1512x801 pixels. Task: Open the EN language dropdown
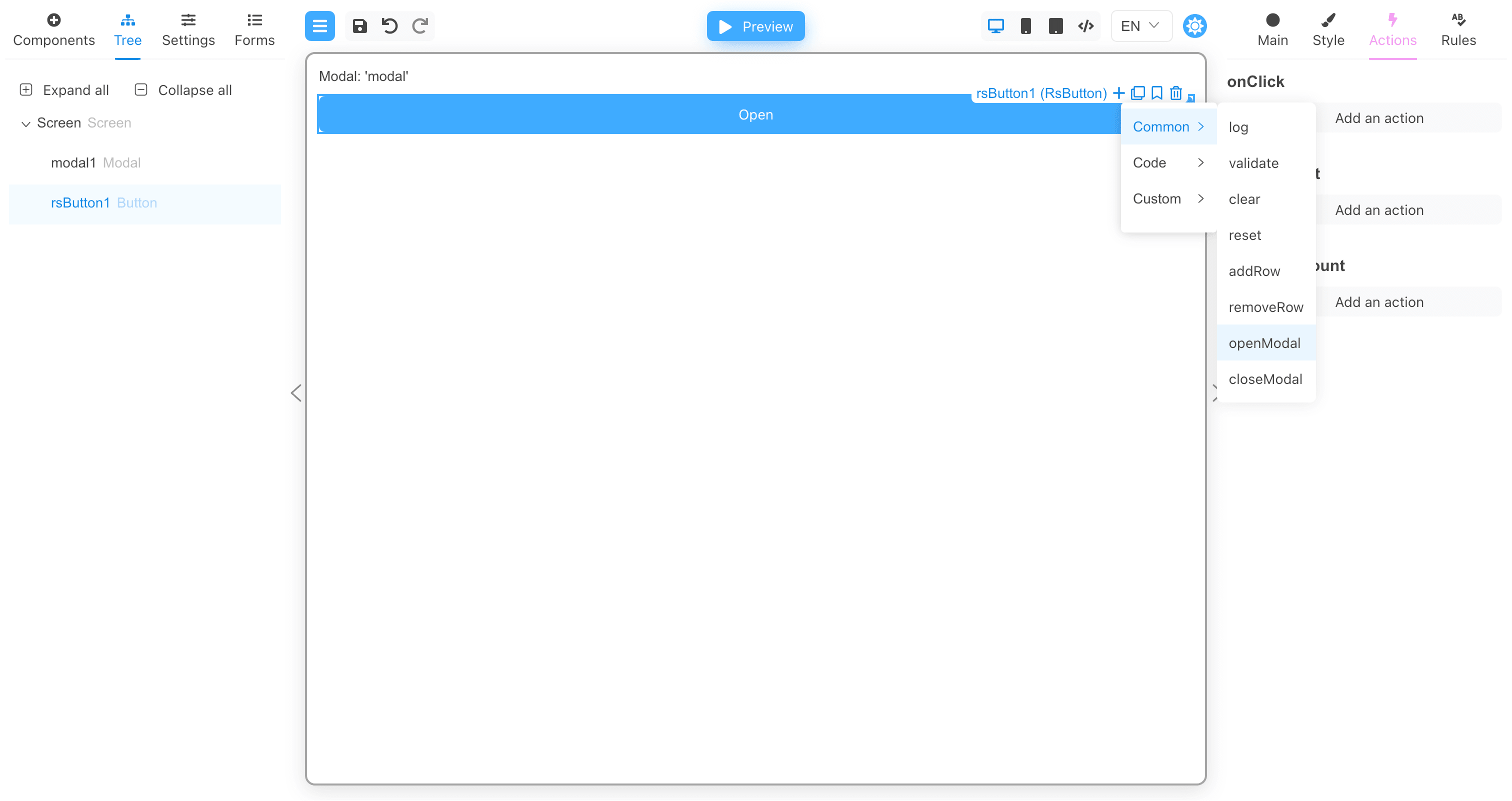(x=1139, y=26)
